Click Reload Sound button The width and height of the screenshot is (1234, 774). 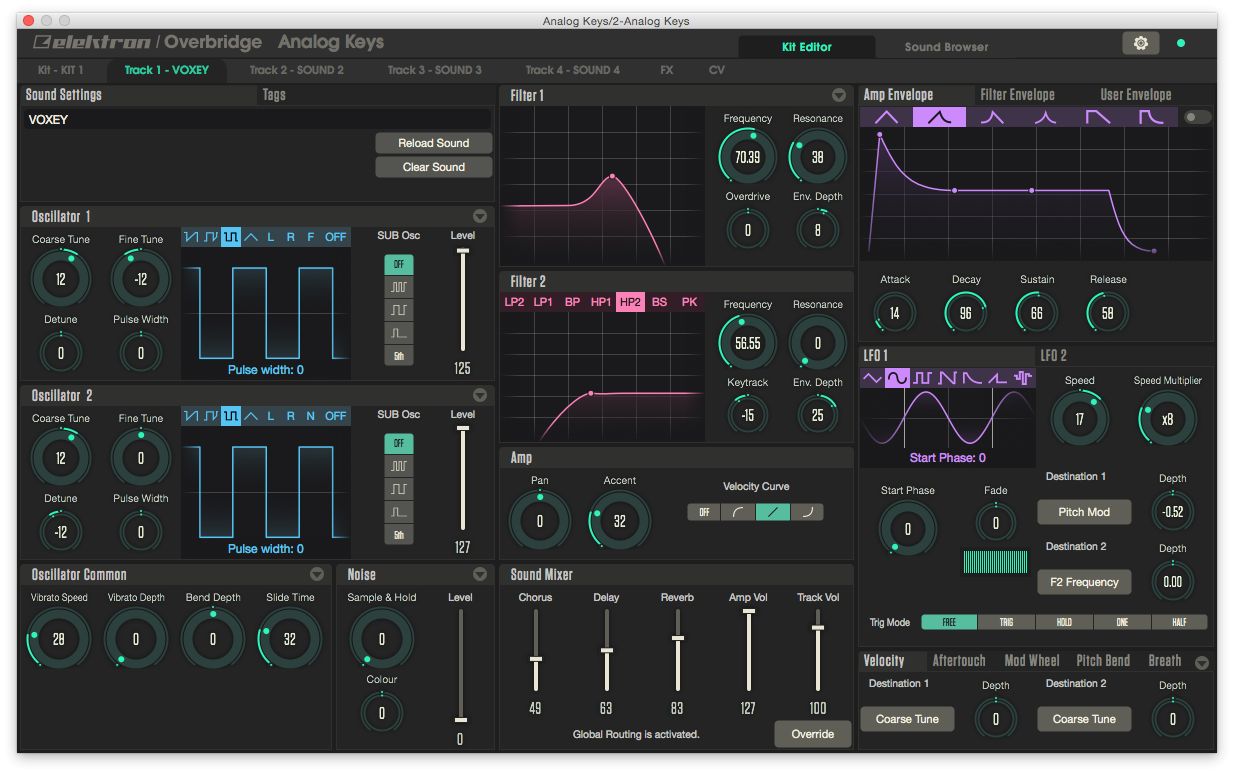click(434, 143)
